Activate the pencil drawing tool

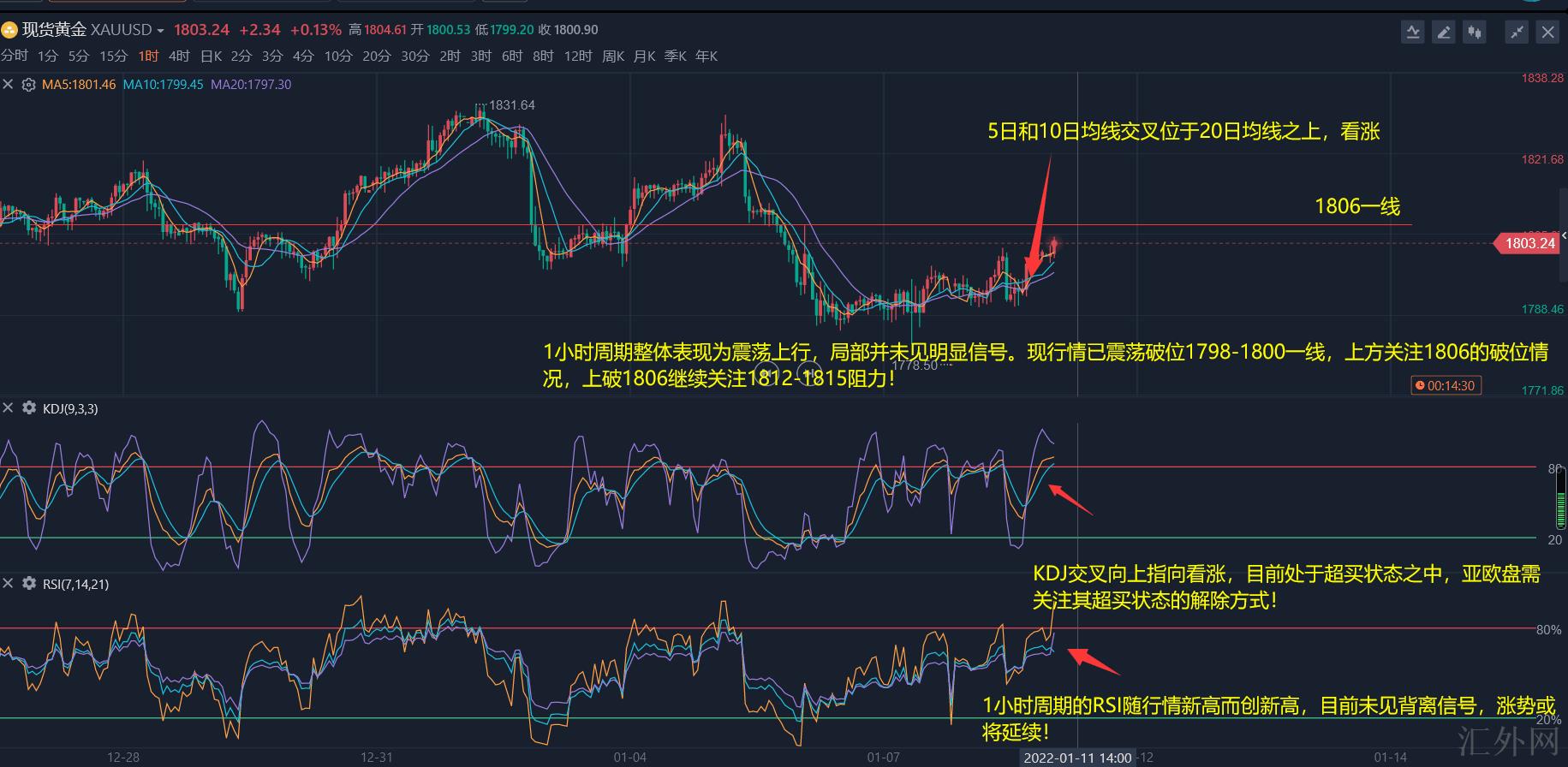click(1443, 33)
